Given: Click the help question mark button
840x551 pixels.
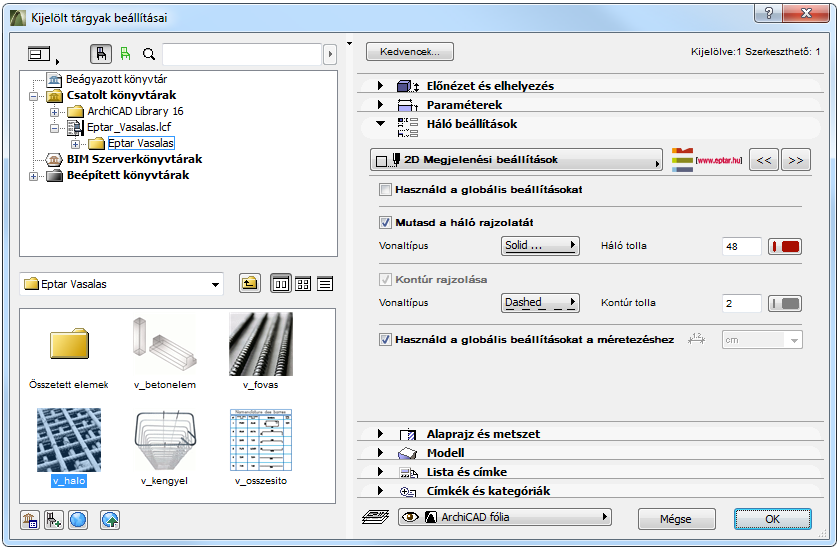Looking at the screenshot, I should click(x=769, y=14).
